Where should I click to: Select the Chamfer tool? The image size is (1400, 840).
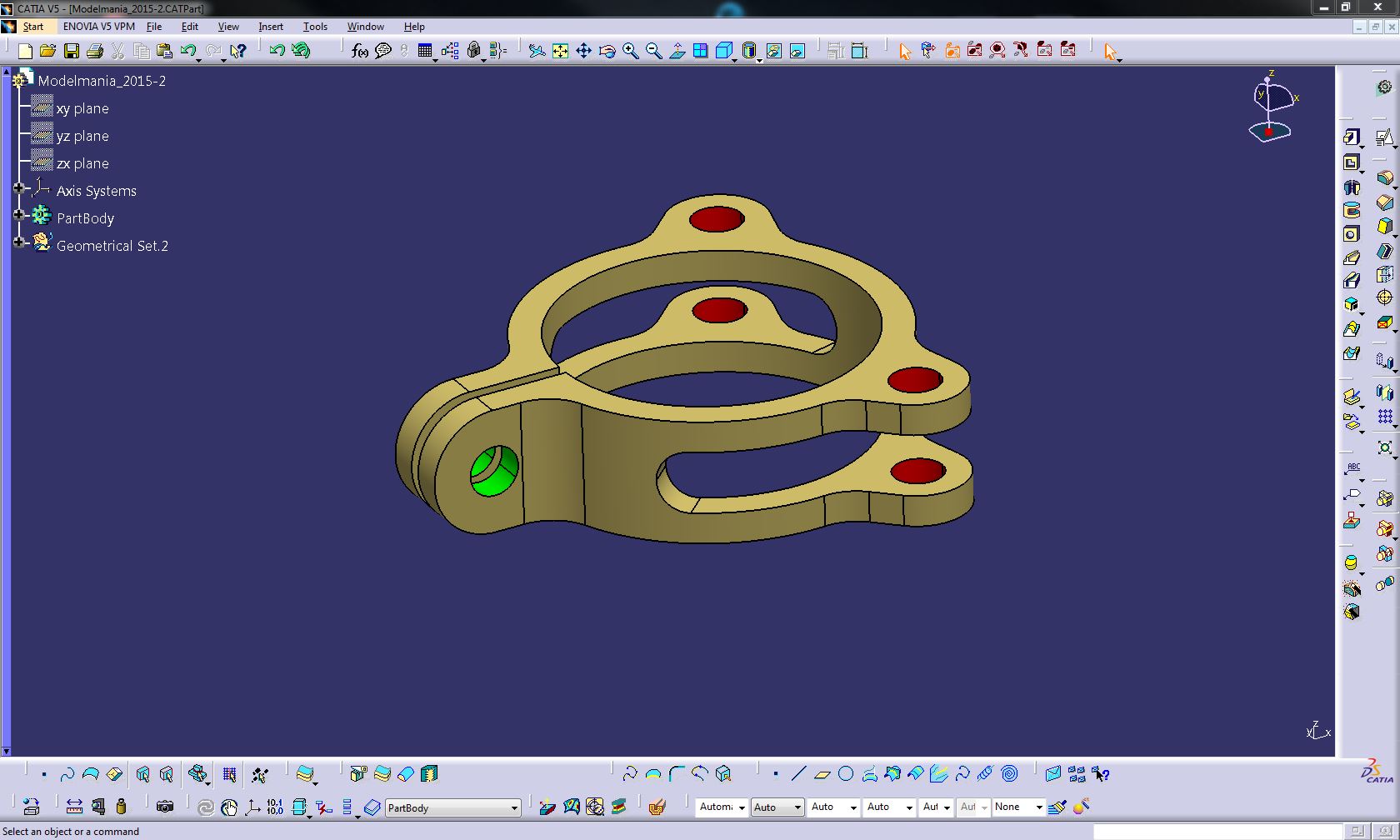1385,202
